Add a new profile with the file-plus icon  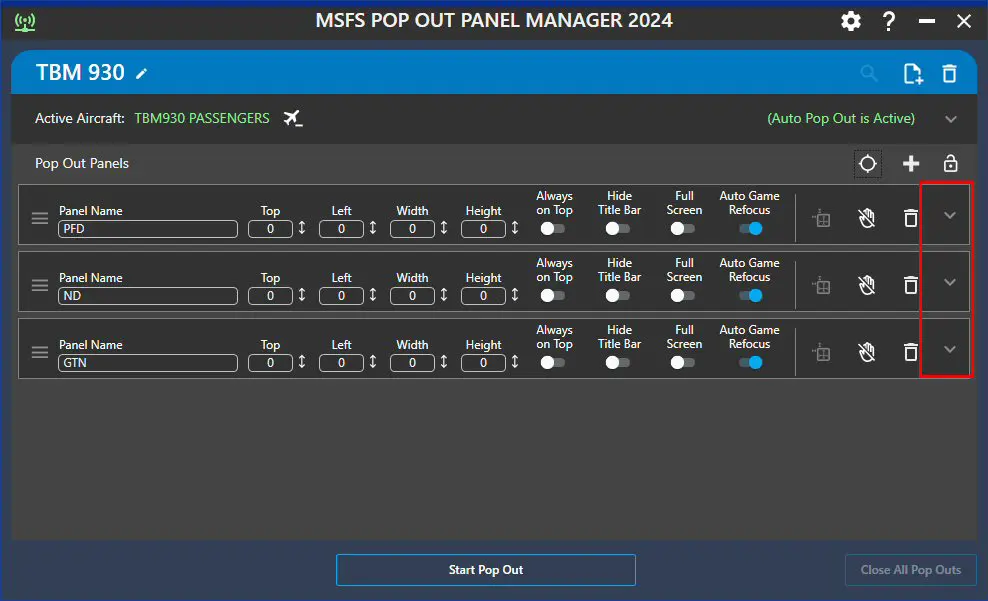(912, 74)
